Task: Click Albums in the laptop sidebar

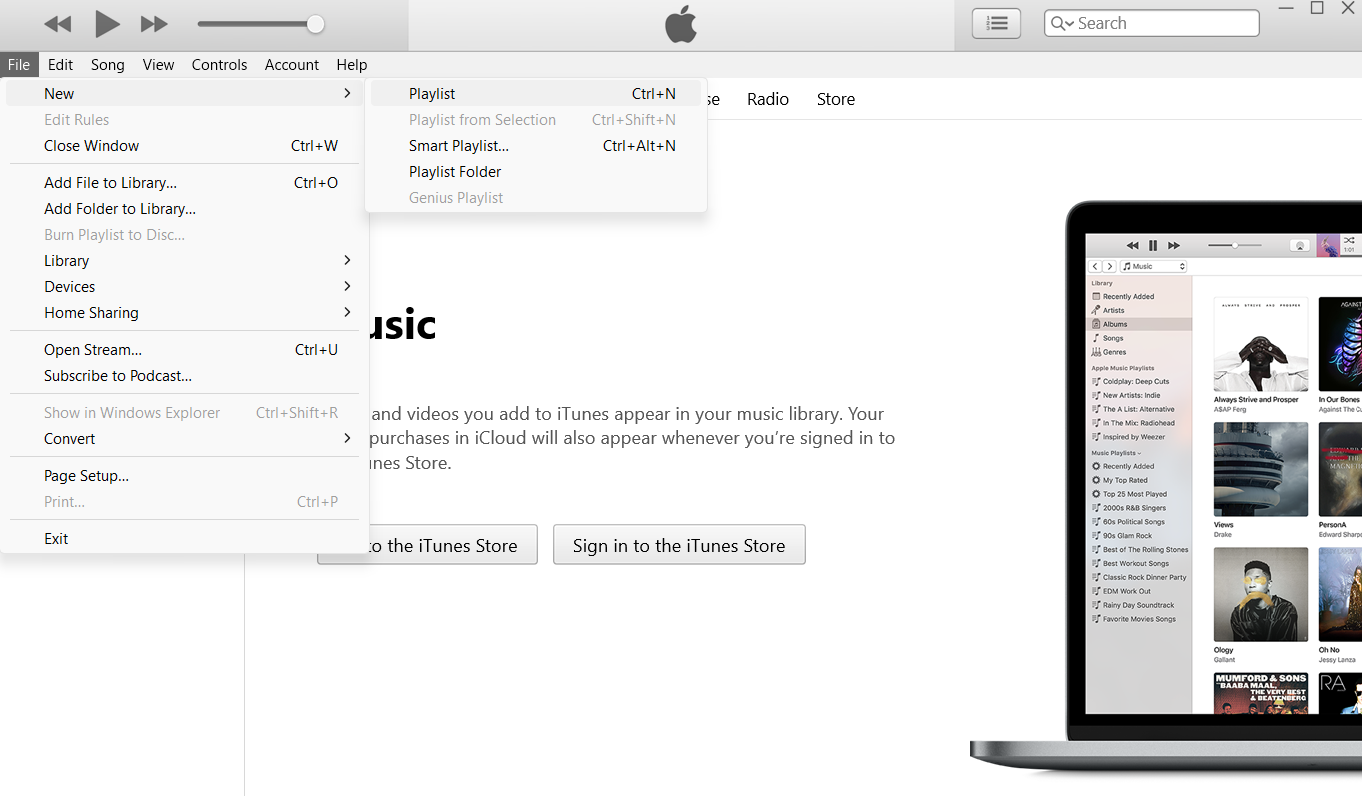Action: [x=1140, y=324]
